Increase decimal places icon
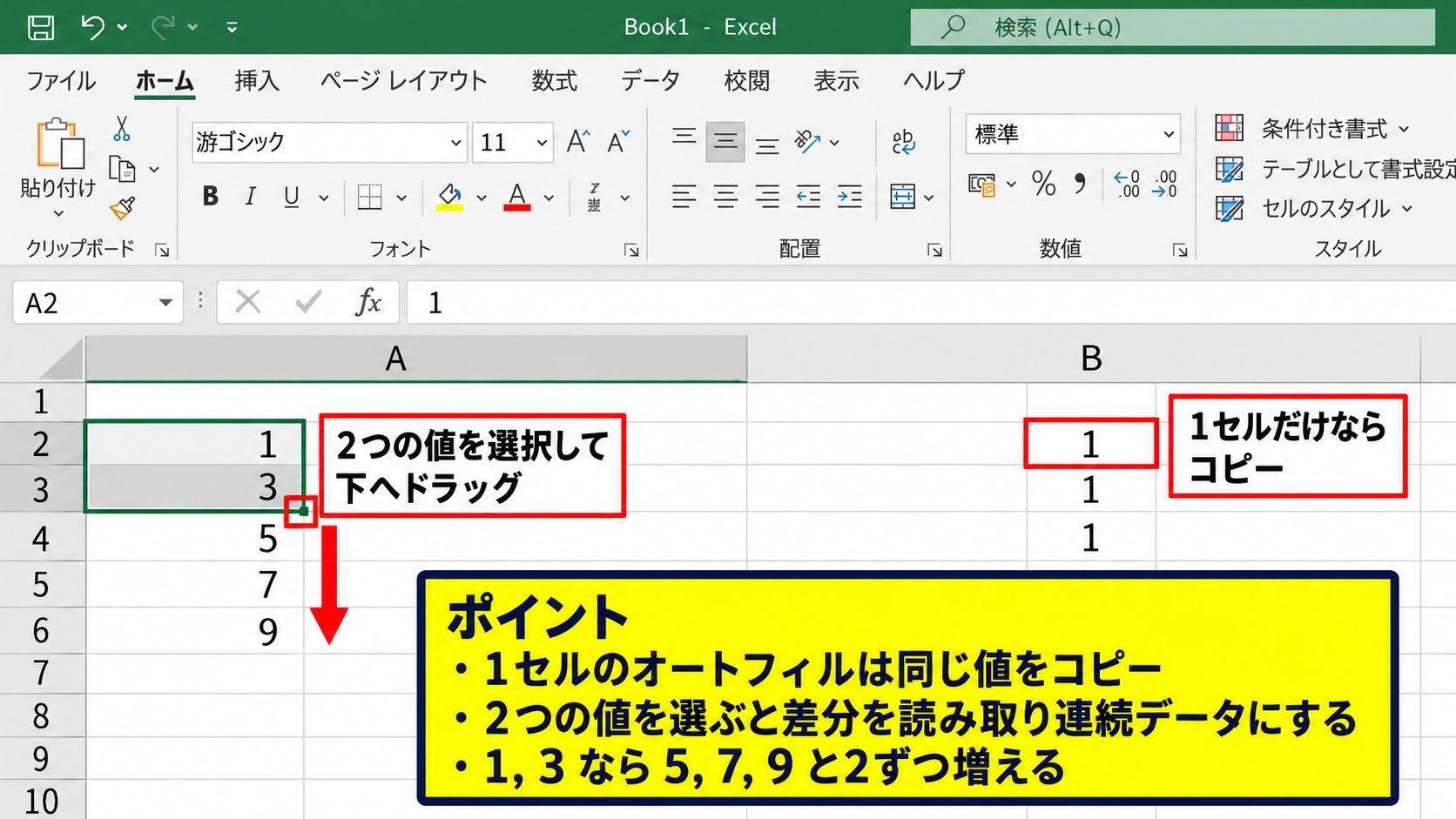Viewport: 1456px width, 819px height. click(1127, 184)
